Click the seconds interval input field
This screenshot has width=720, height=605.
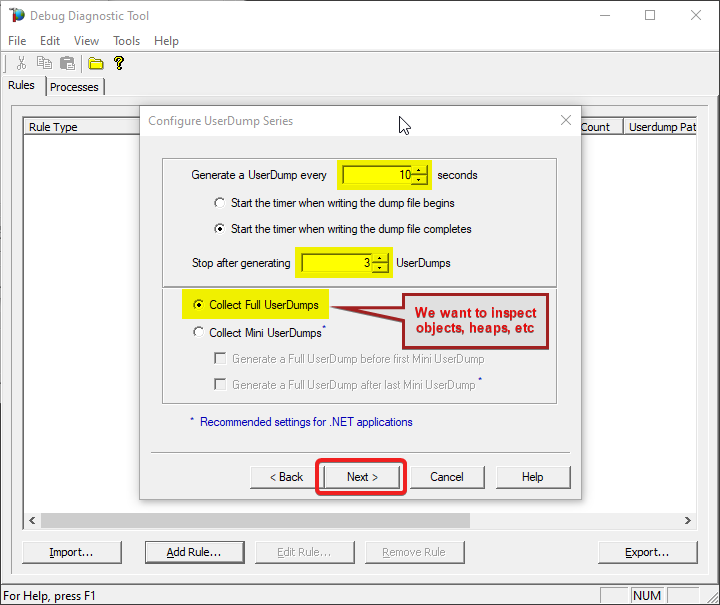pyautogui.click(x=377, y=175)
